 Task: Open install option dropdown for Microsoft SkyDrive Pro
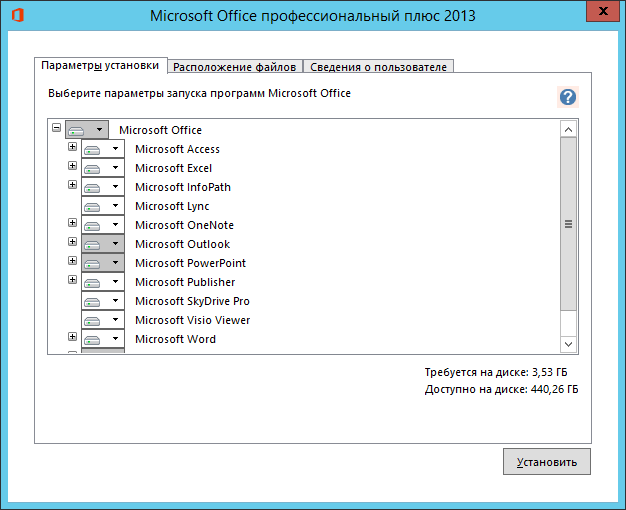coord(103,301)
